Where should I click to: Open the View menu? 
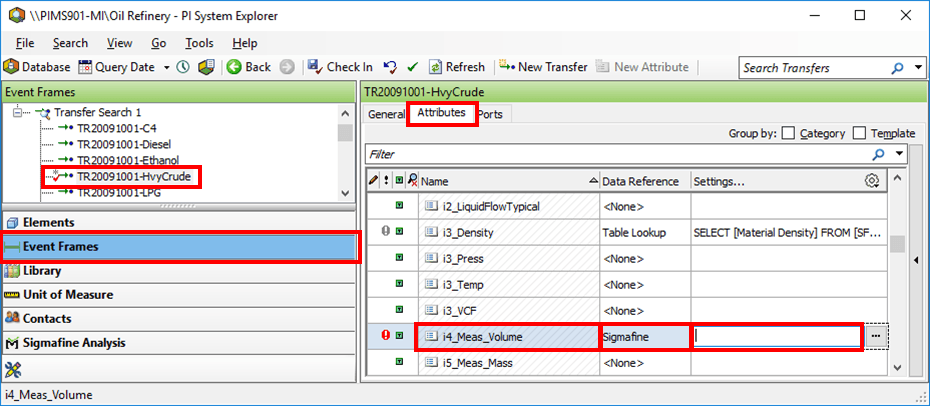119,43
